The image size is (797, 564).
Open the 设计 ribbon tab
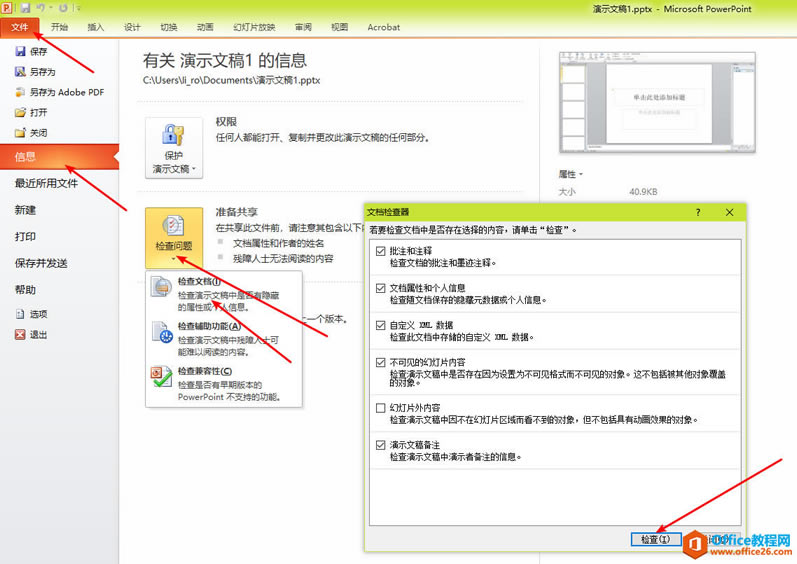click(x=132, y=27)
